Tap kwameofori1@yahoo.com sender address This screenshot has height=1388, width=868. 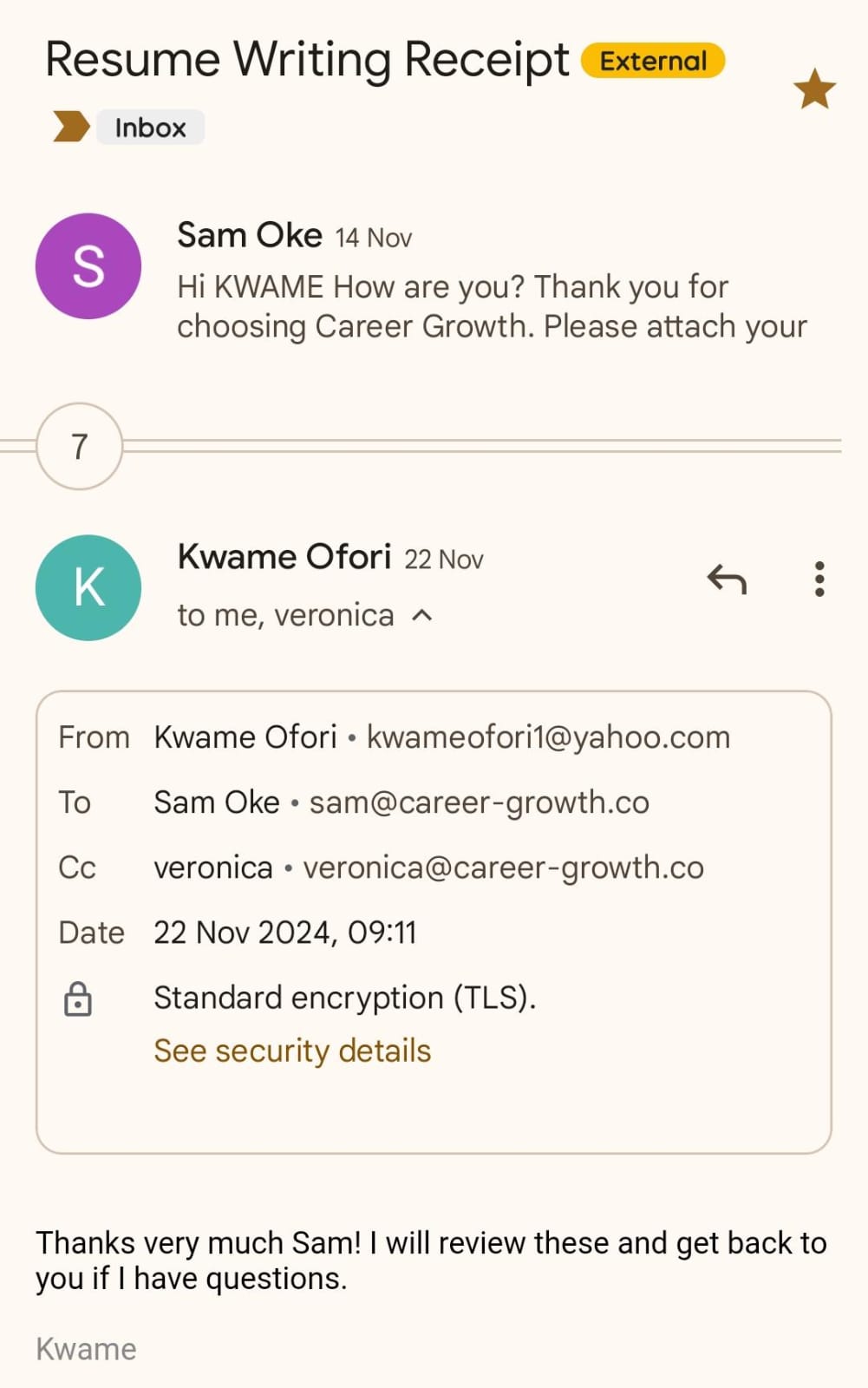click(548, 737)
